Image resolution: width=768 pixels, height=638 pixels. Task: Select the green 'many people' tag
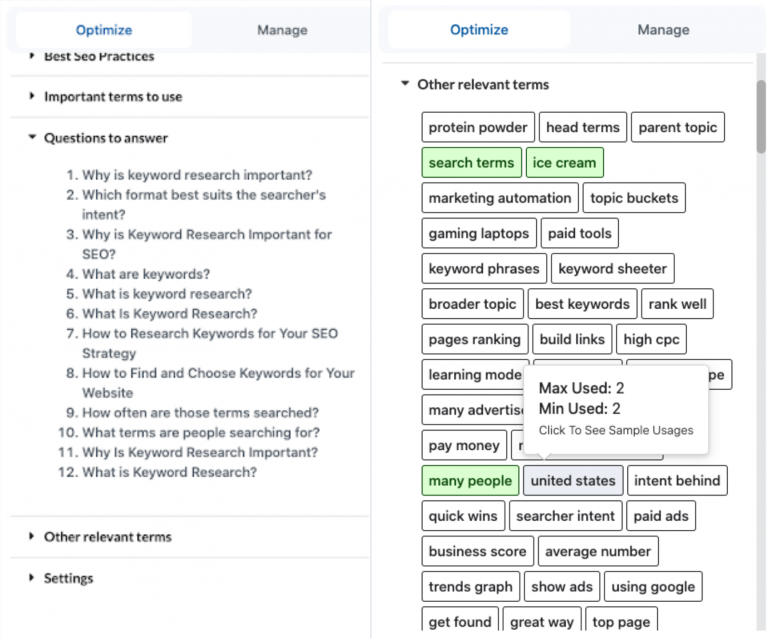tap(470, 481)
